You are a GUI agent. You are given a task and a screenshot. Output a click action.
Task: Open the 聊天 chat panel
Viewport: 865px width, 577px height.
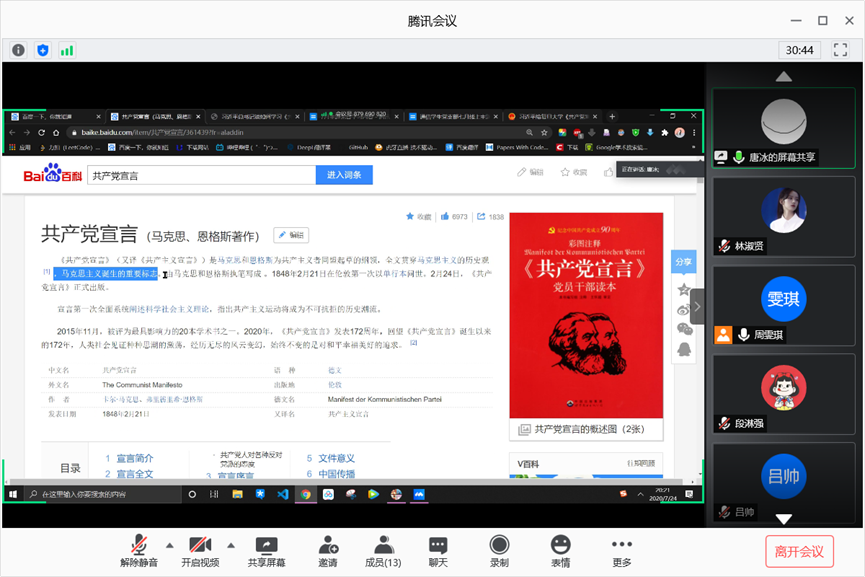(438, 550)
